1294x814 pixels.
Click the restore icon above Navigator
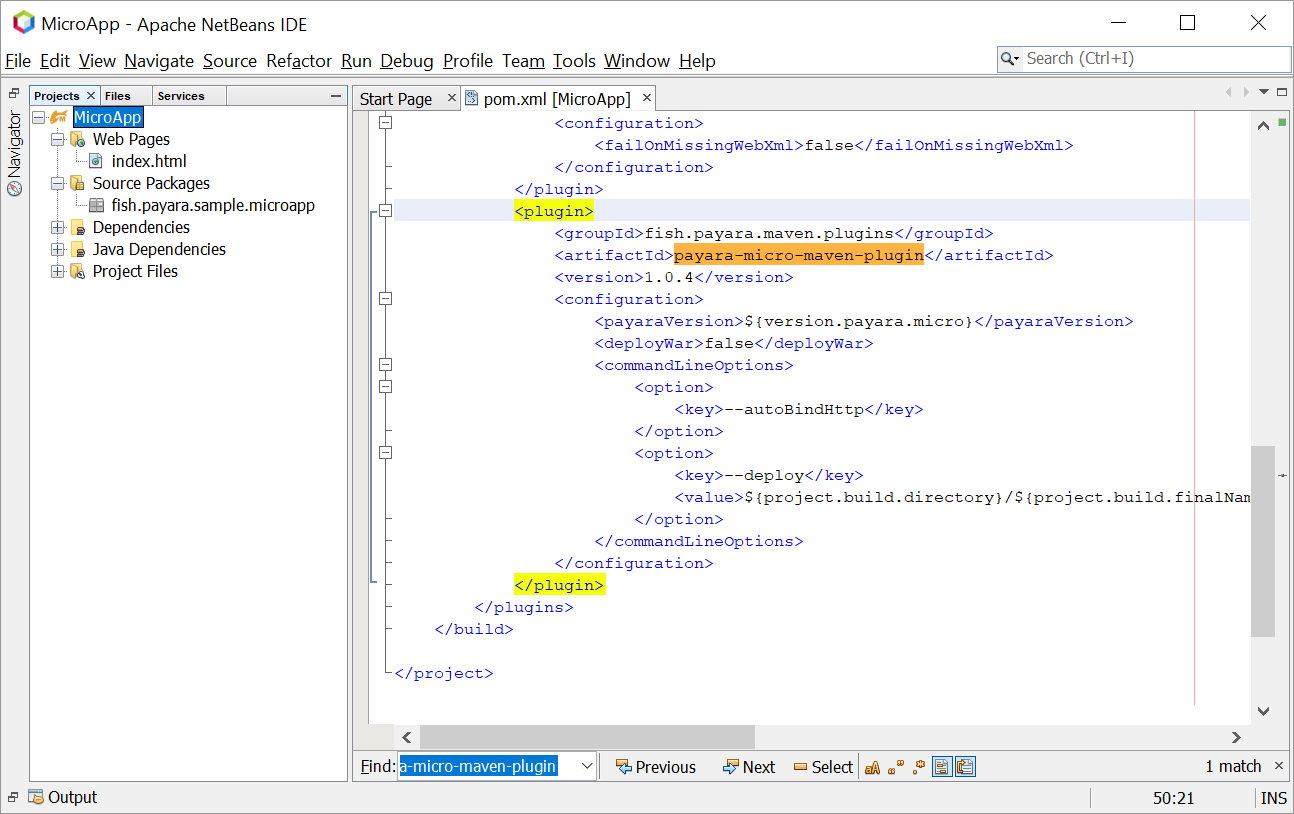[14, 93]
